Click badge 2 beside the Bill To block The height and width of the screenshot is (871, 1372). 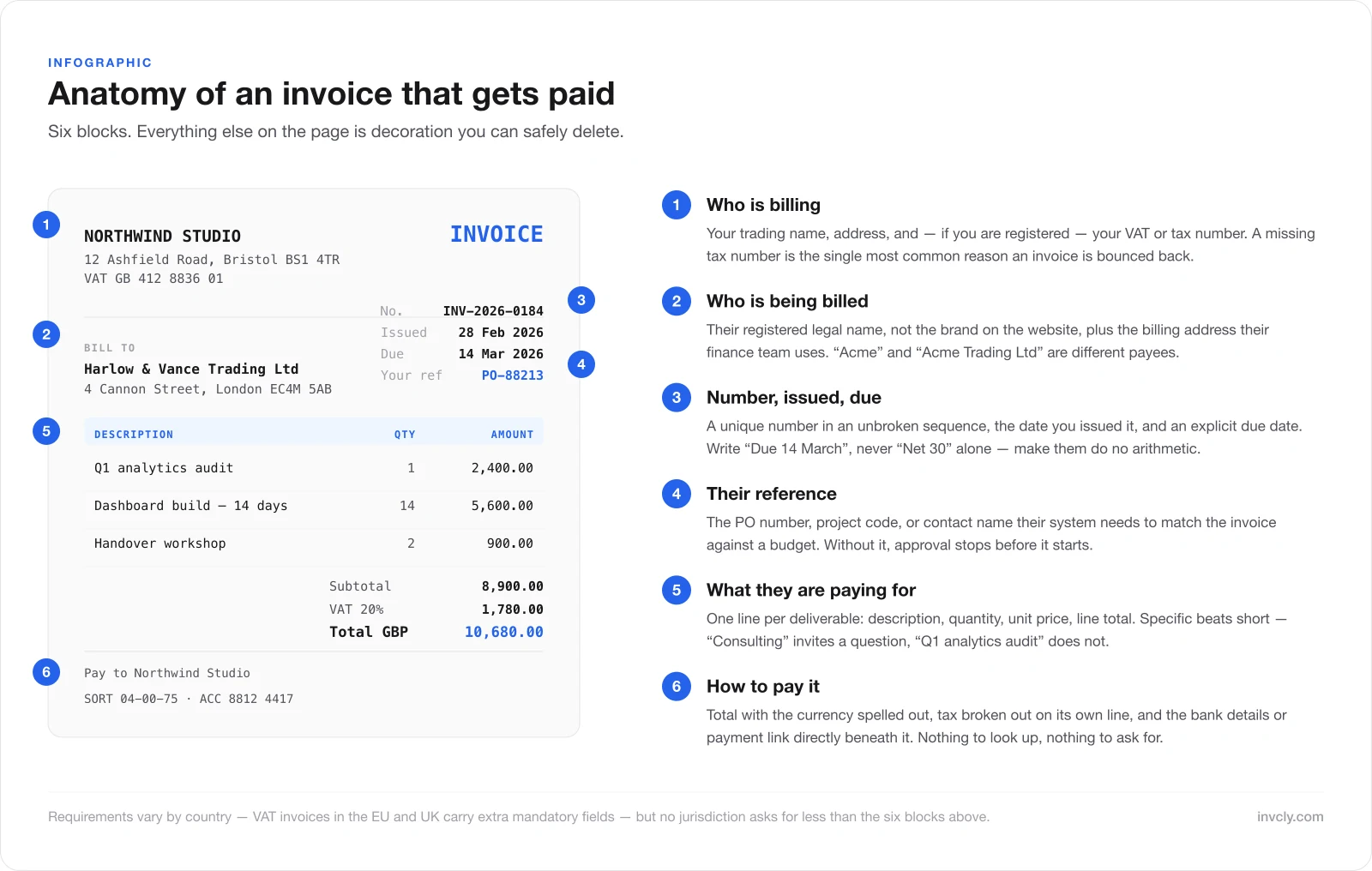click(x=46, y=334)
